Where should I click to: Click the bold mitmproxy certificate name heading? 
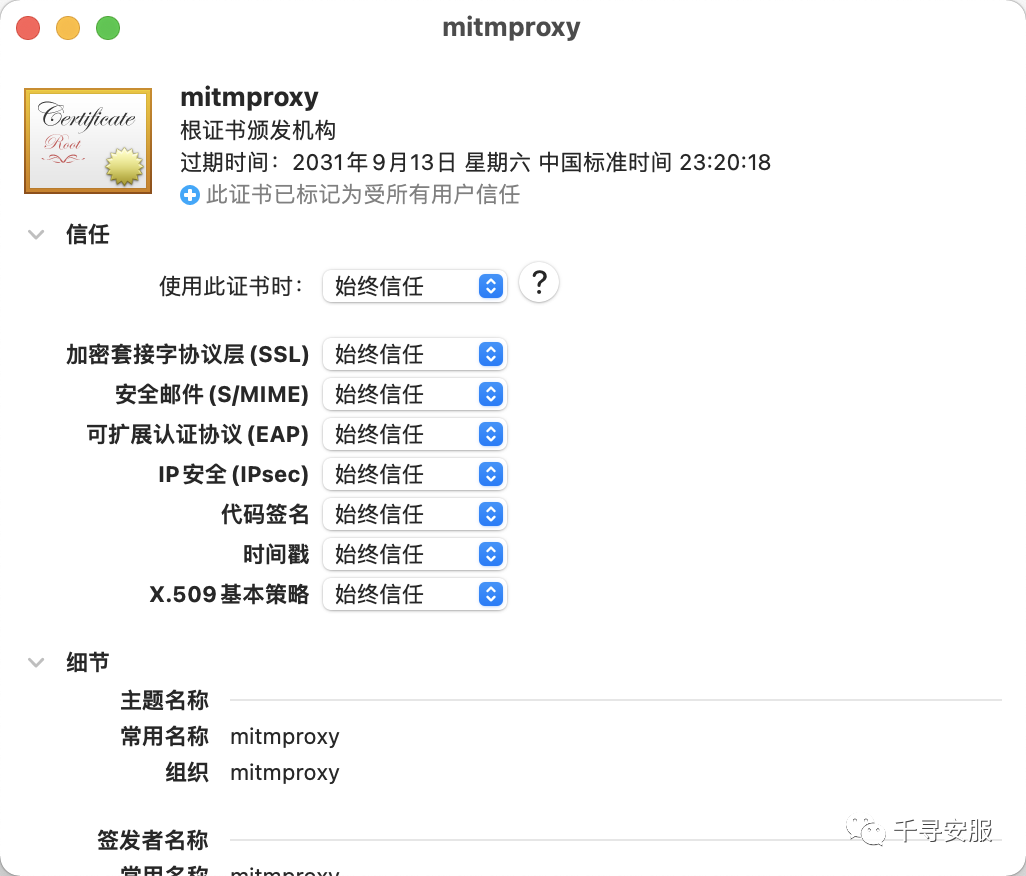(x=249, y=97)
